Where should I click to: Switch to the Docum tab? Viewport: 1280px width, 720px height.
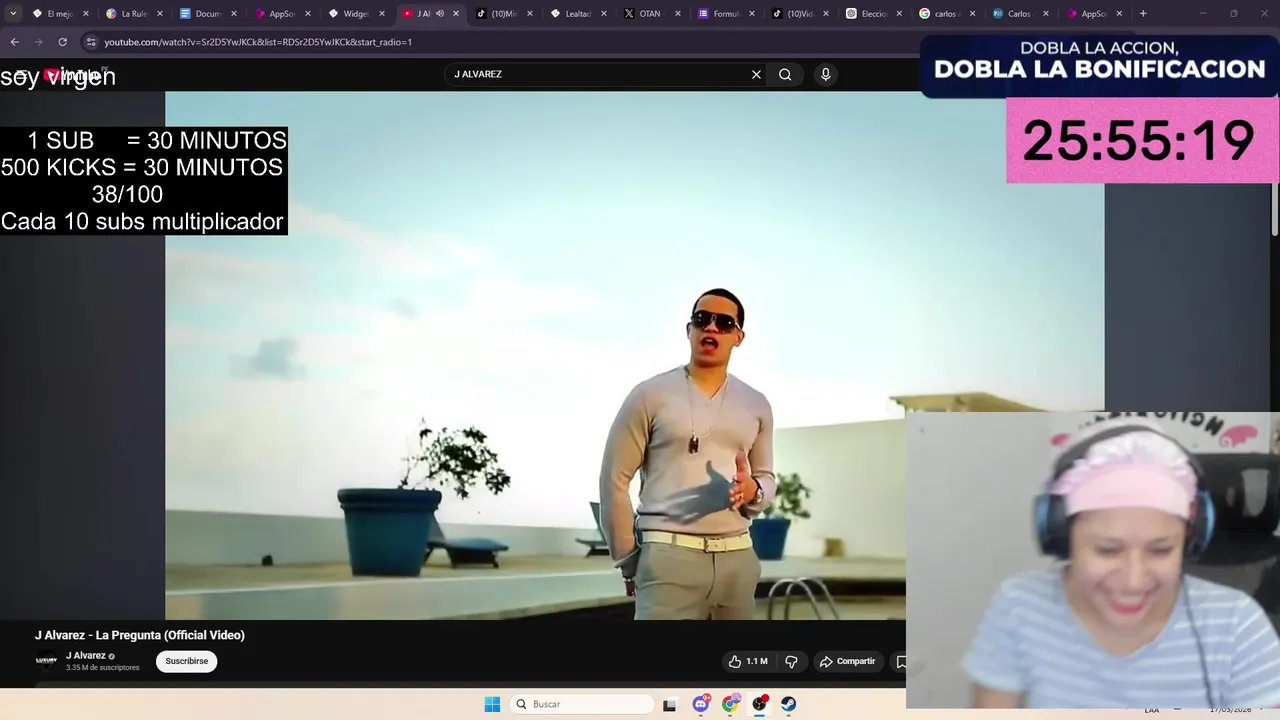[208, 14]
